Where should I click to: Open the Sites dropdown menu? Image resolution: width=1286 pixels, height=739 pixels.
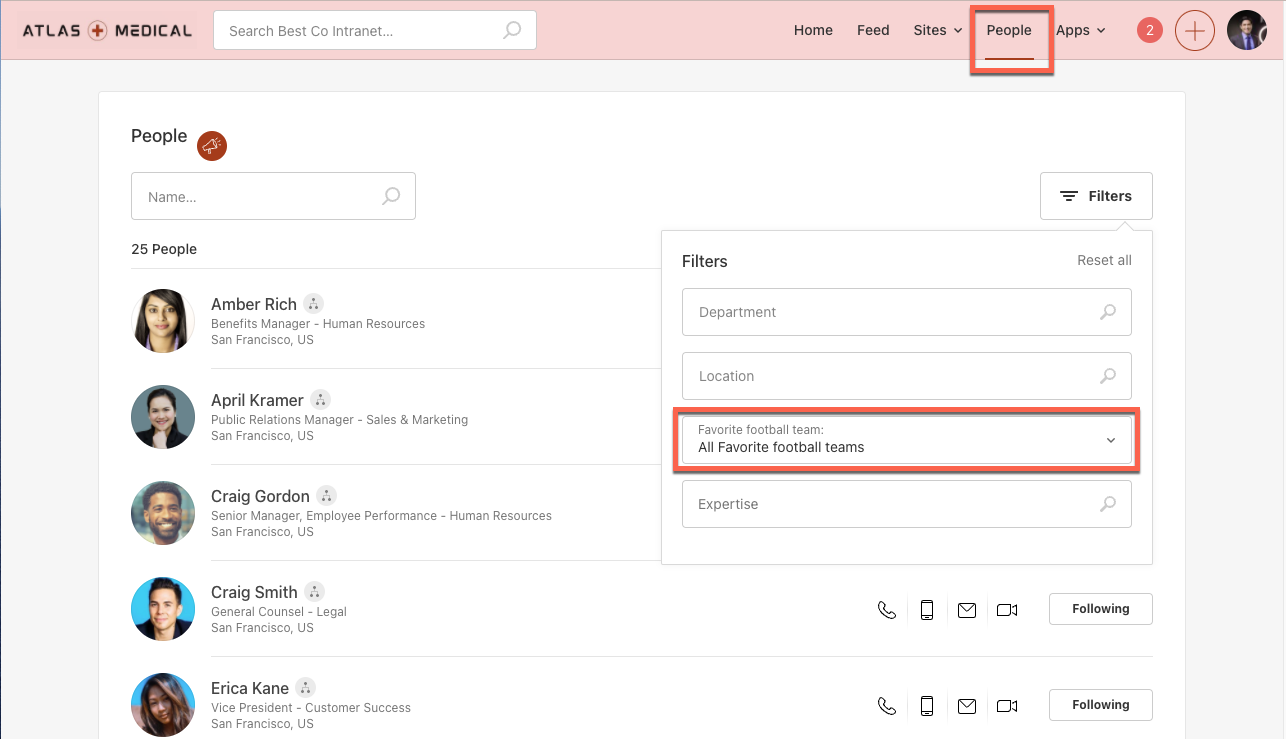pos(937,31)
